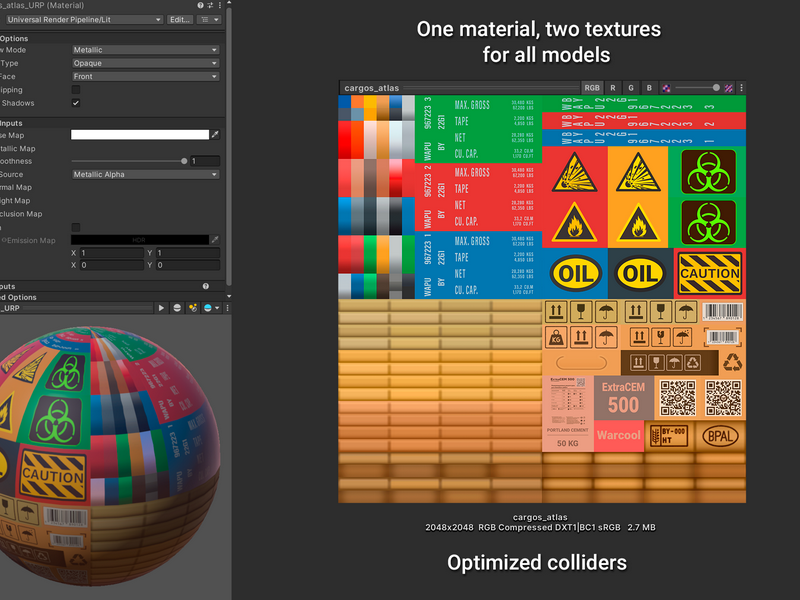The image size is (800, 600).
Task: Open help icon on inputs header
Action: point(206,286)
